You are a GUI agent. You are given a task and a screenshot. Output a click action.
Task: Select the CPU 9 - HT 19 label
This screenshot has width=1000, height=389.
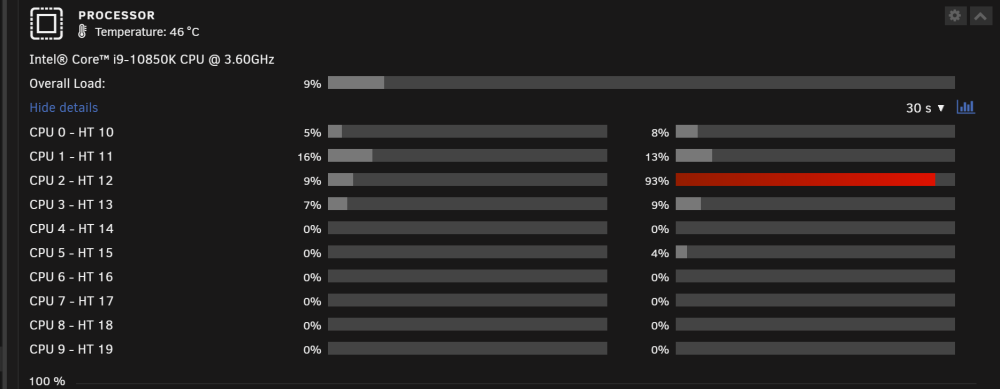click(x=71, y=349)
